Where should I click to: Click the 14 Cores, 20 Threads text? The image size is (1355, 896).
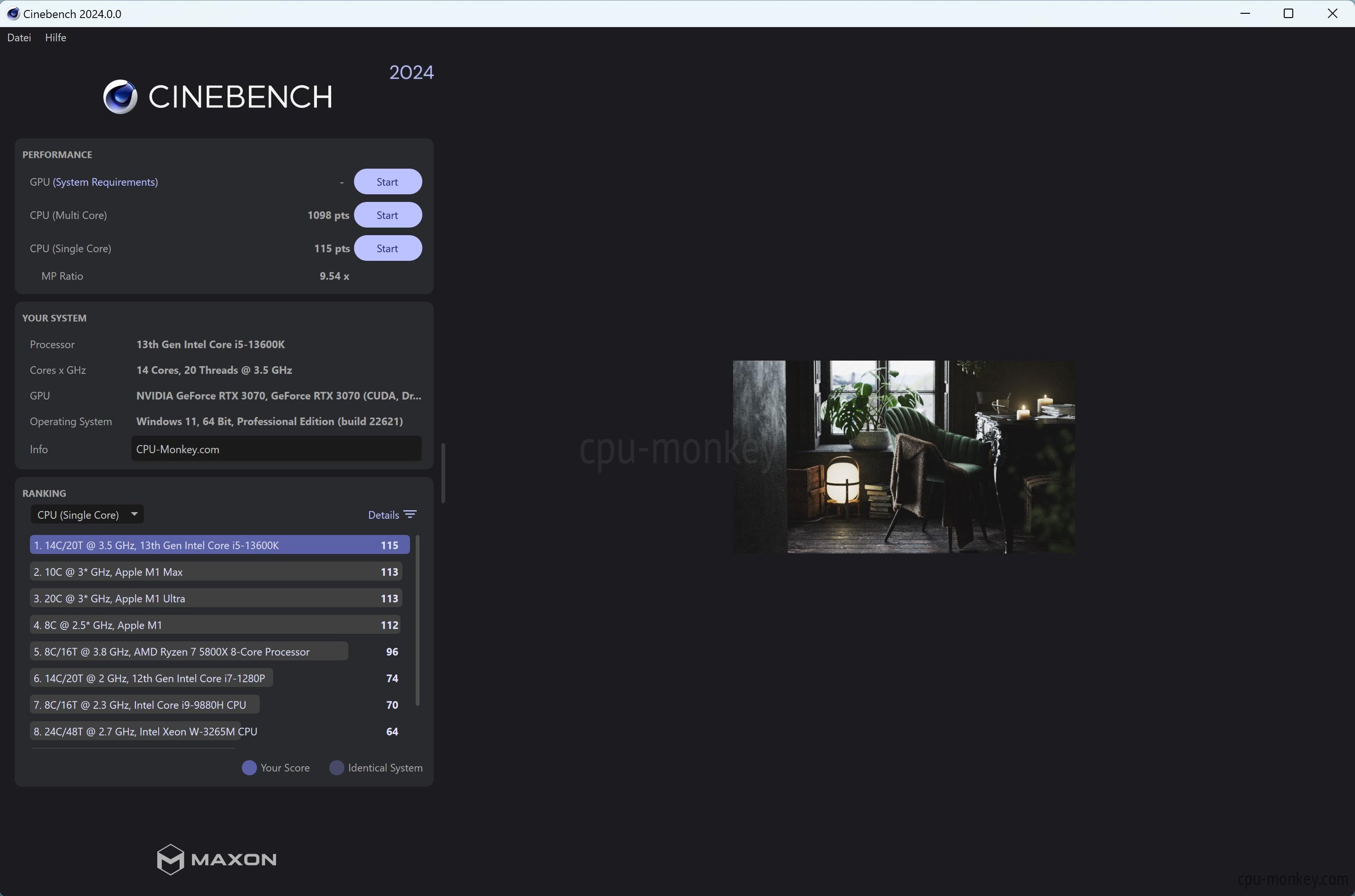click(x=214, y=370)
